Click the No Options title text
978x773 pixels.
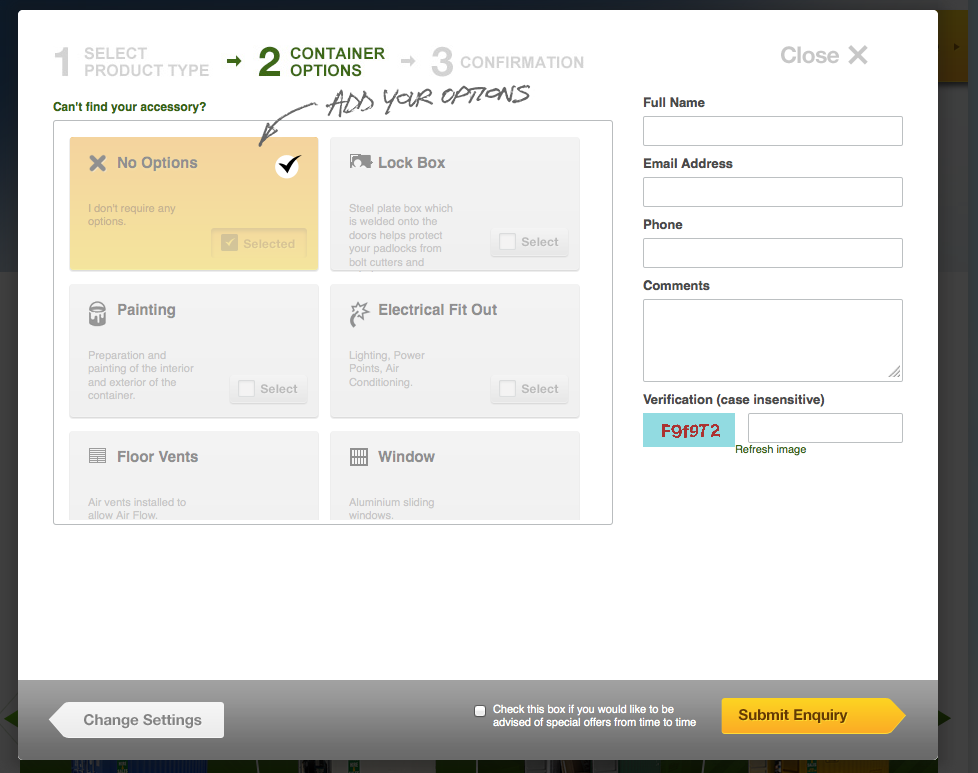pyautogui.click(x=157, y=163)
